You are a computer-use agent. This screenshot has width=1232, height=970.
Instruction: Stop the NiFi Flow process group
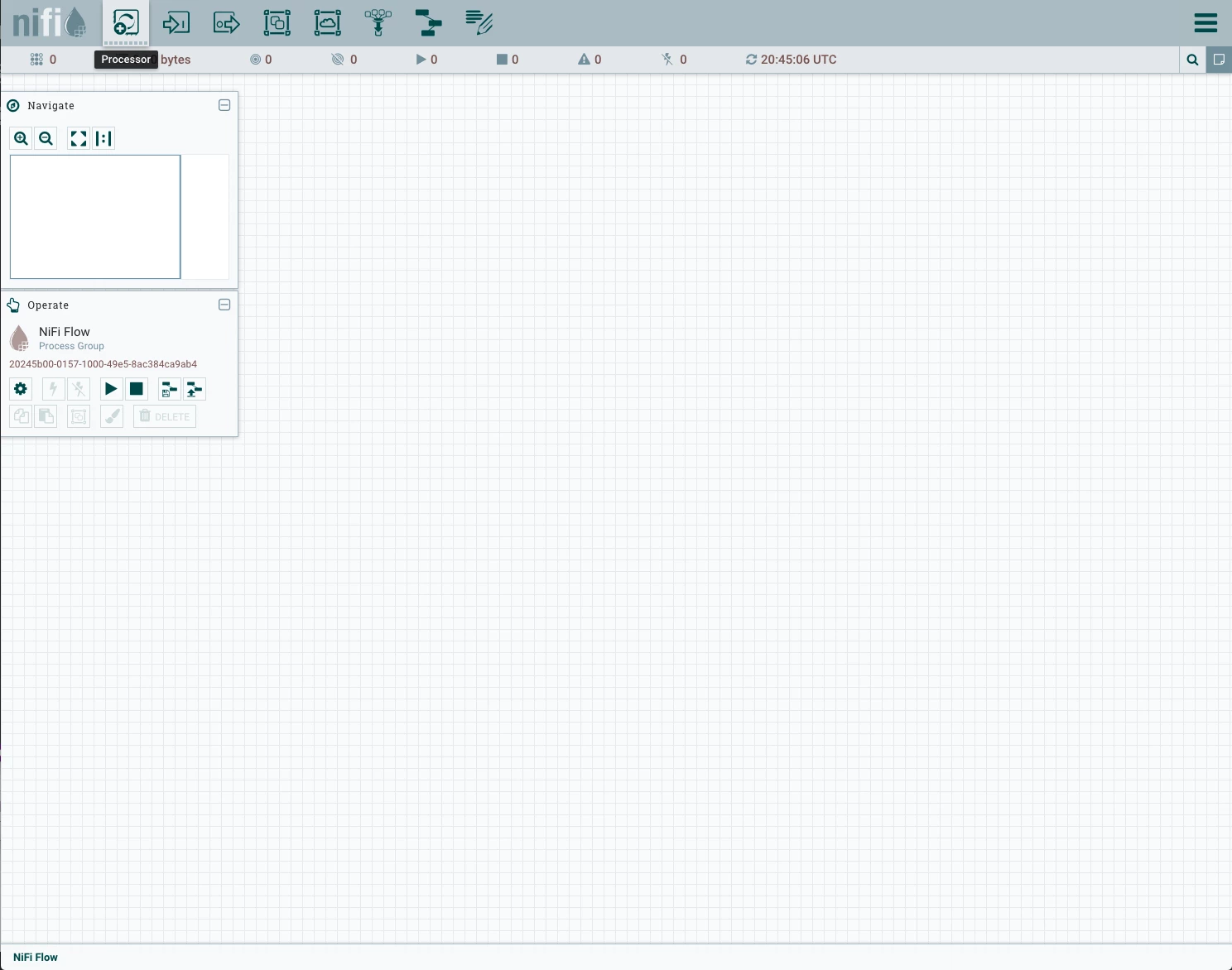tap(137, 389)
